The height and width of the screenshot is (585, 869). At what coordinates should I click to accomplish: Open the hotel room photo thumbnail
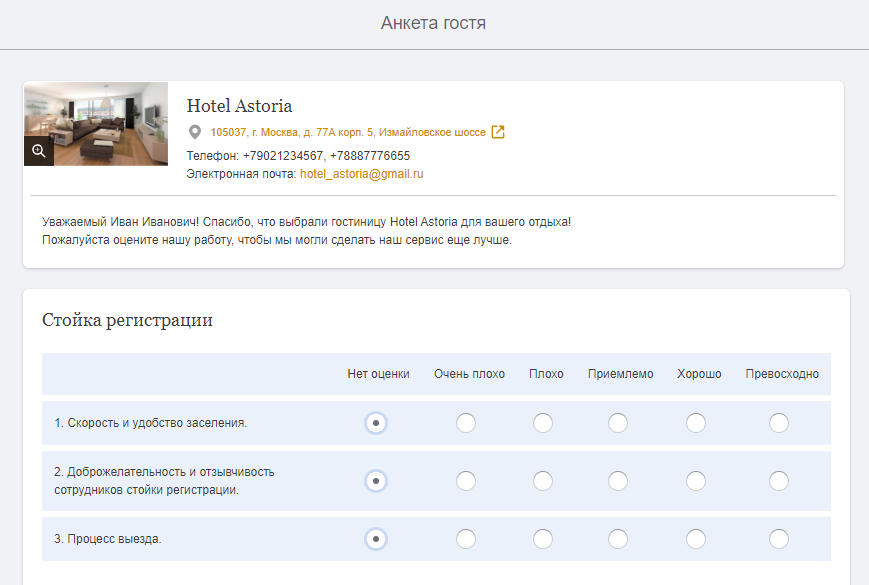point(96,124)
